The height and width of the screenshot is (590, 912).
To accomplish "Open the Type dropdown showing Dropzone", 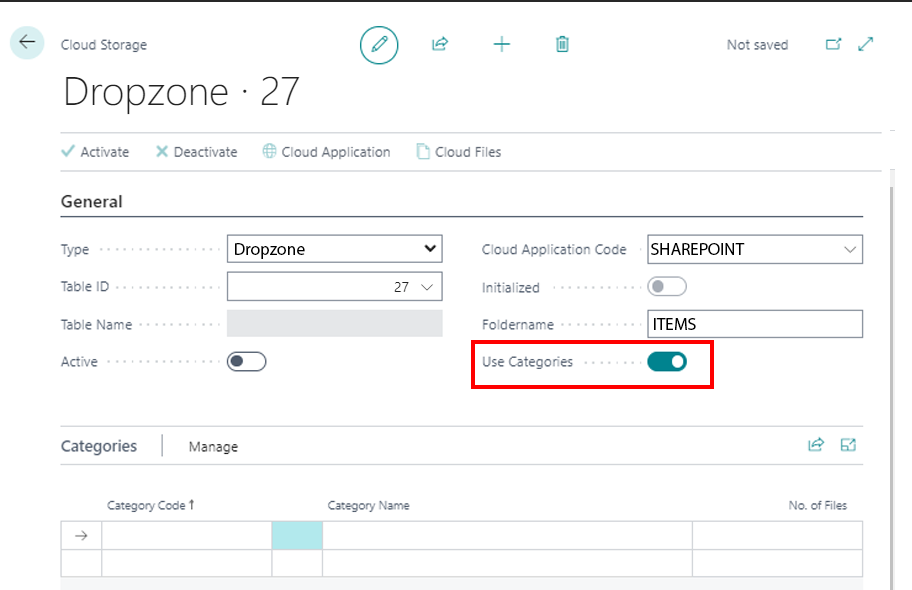I will [334, 249].
